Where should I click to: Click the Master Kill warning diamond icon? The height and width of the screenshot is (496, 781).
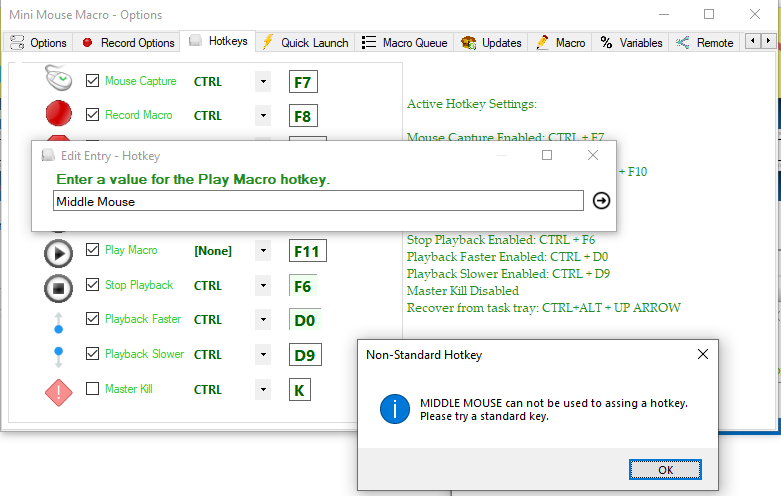pos(59,392)
